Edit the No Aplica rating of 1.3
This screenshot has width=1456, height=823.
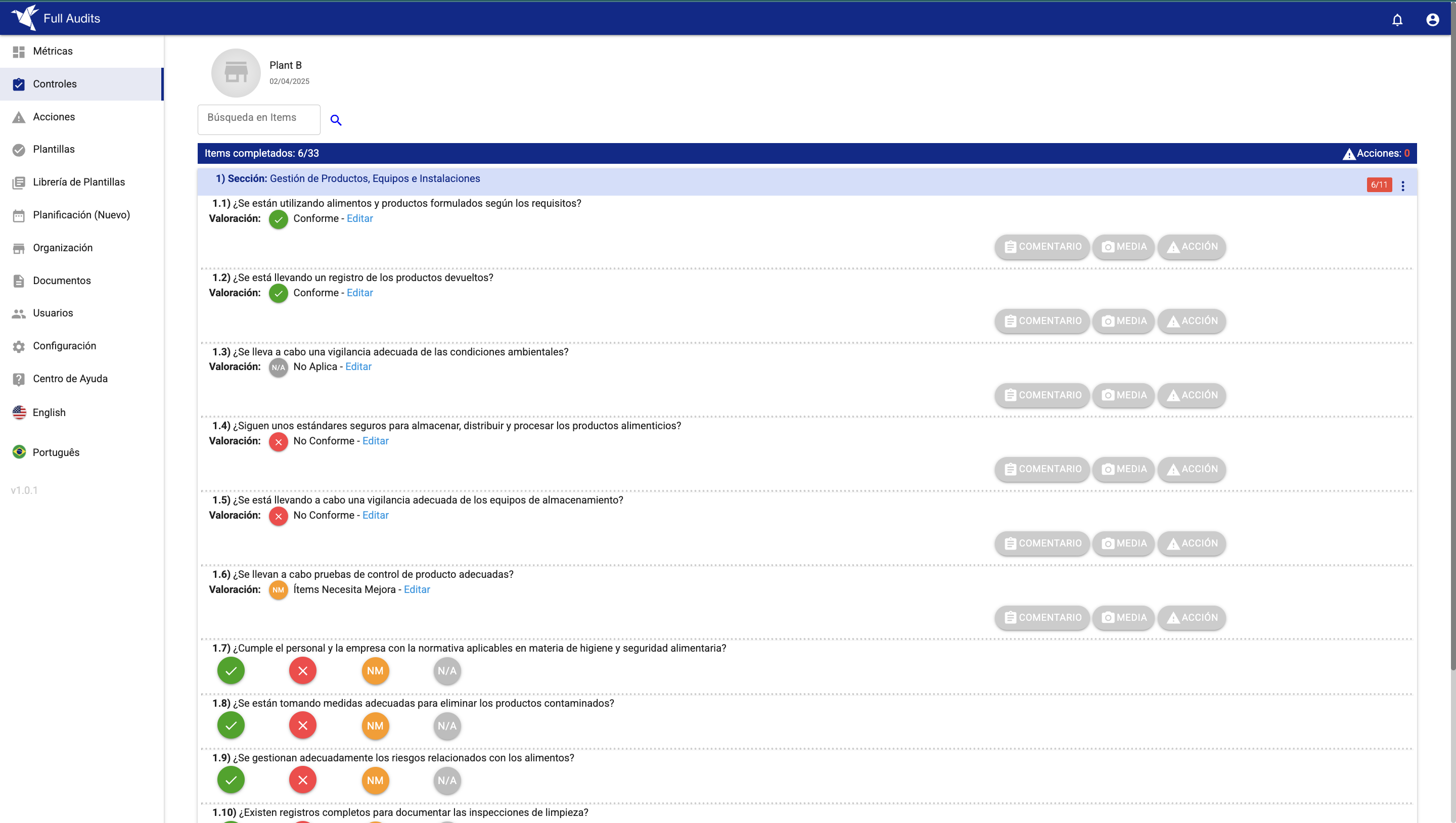[x=358, y=367]
